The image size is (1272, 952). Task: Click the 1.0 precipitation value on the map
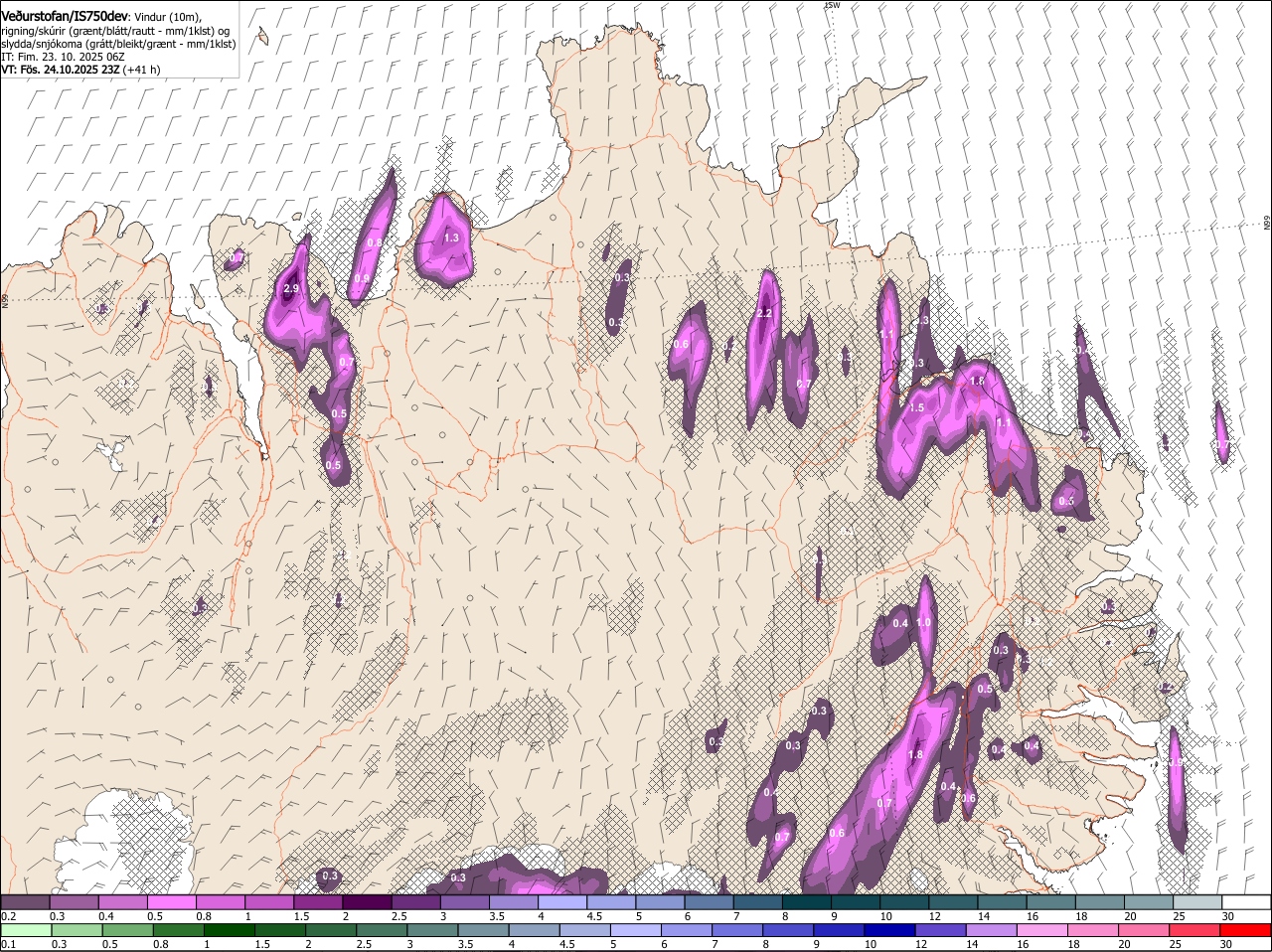(x=923, y=623)
